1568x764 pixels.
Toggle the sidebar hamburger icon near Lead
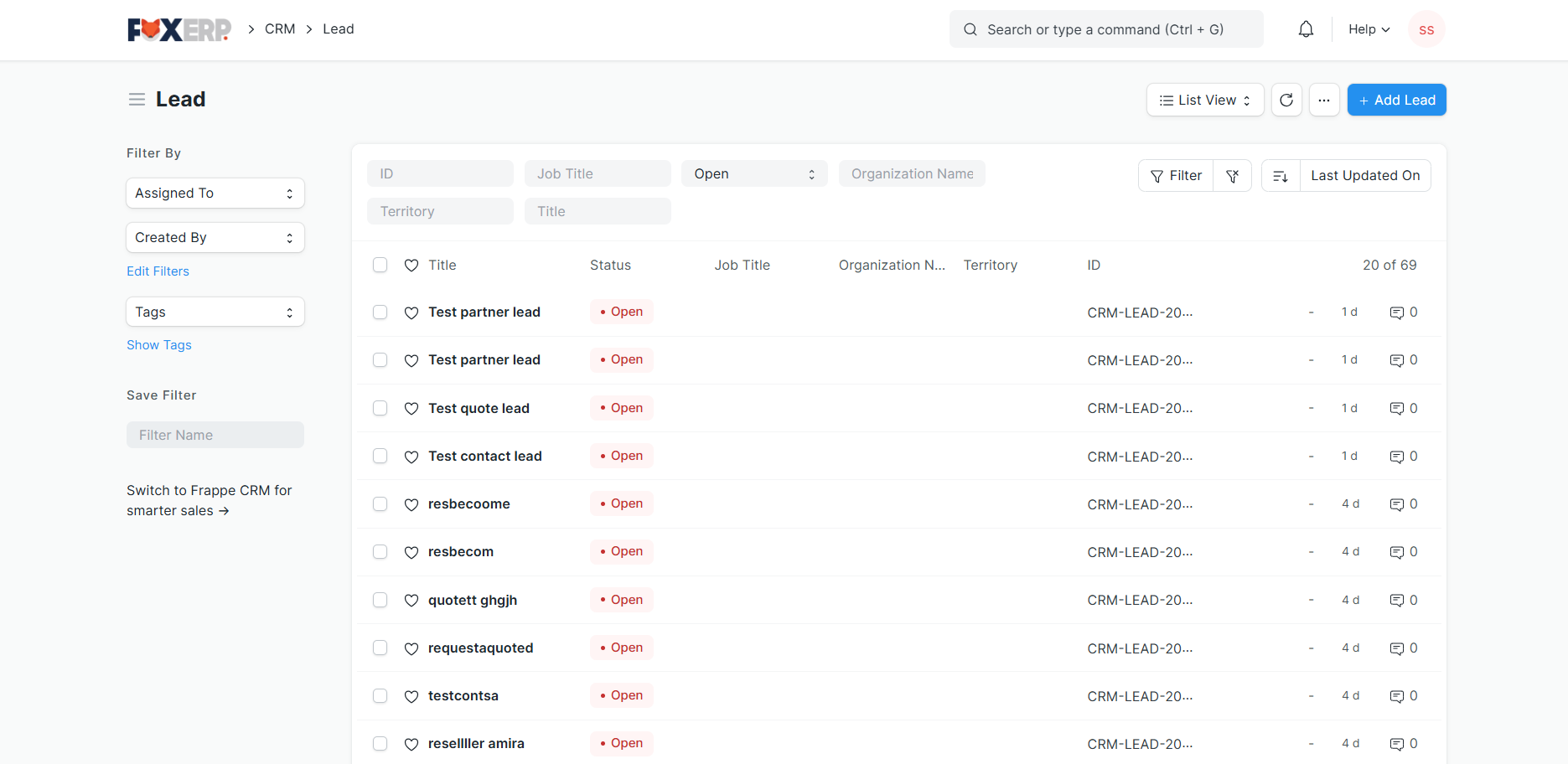pyautogui.click(x=137, y=100)
